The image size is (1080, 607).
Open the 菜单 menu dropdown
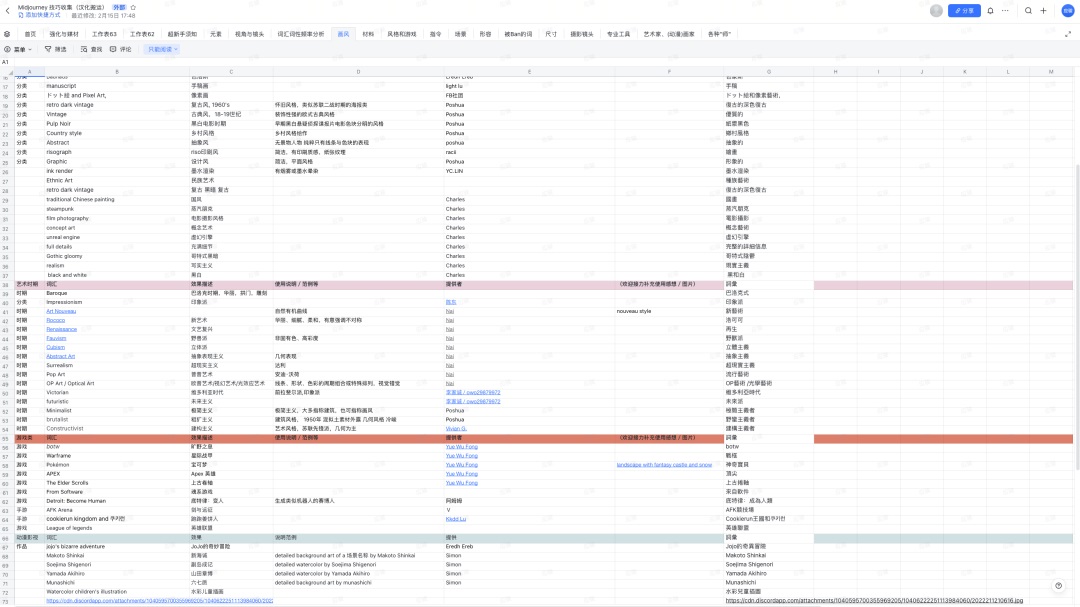click(18, 50)
